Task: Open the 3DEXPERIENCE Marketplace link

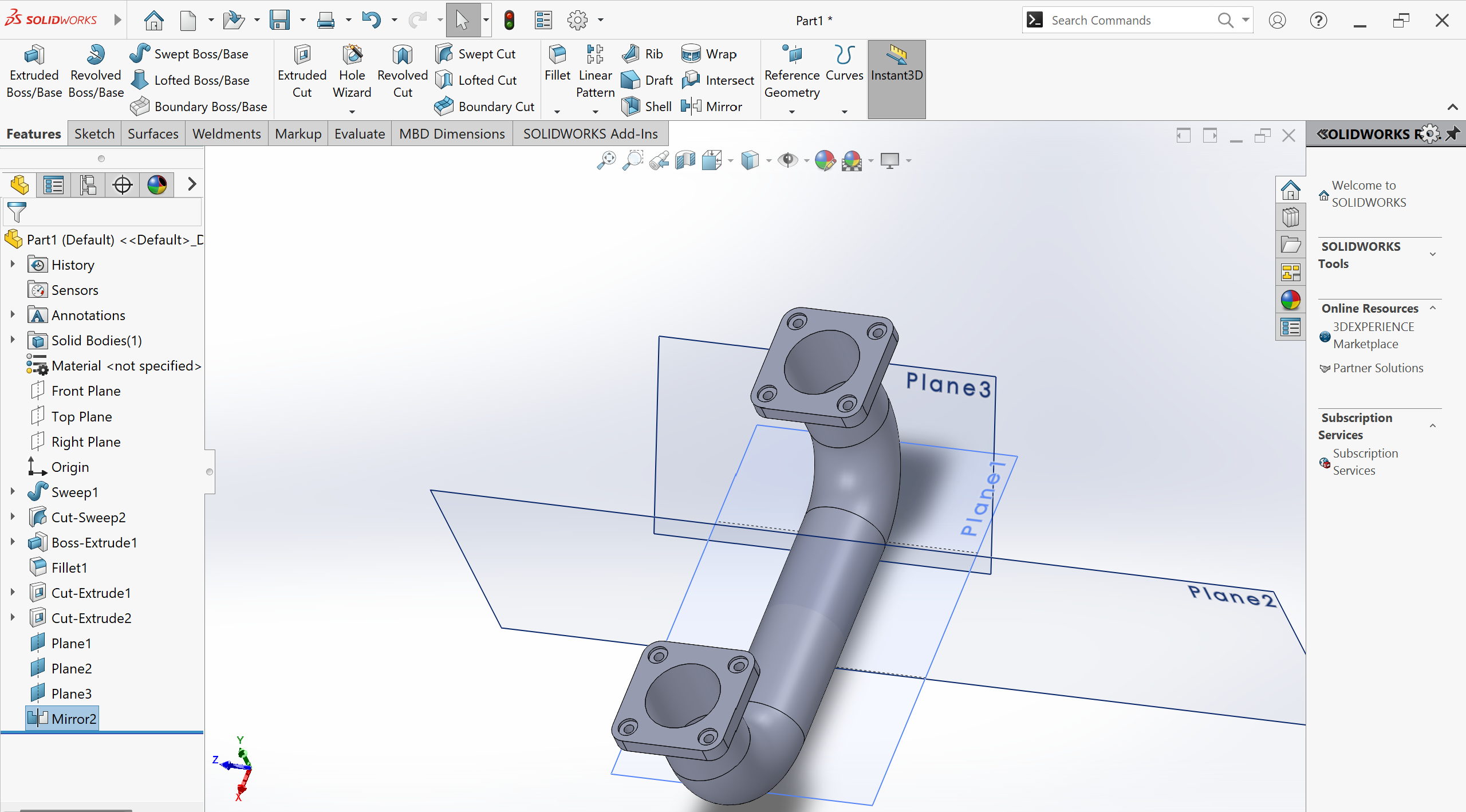Action: coord(1373,335)
